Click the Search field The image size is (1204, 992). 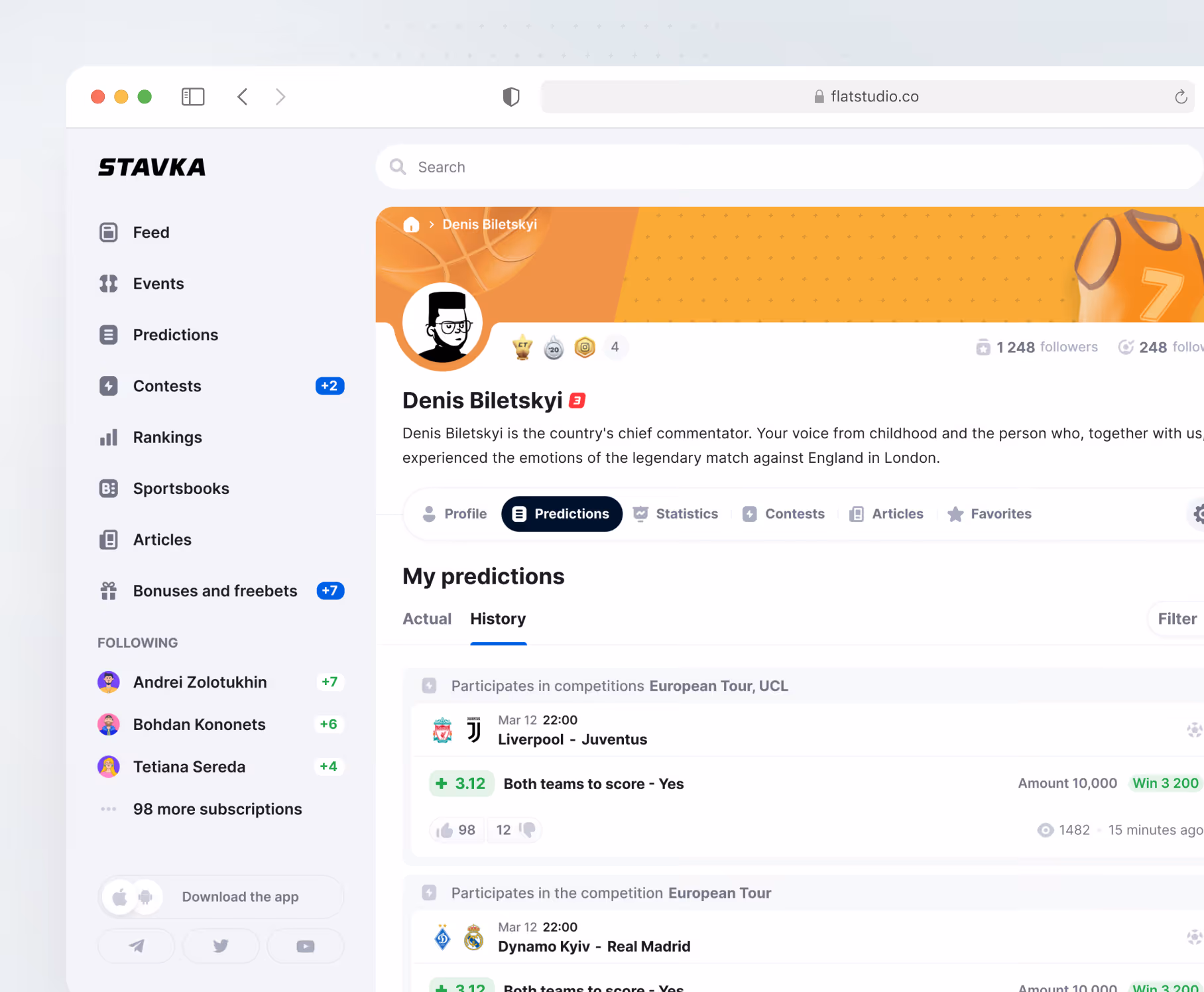(x=789, y=167)
